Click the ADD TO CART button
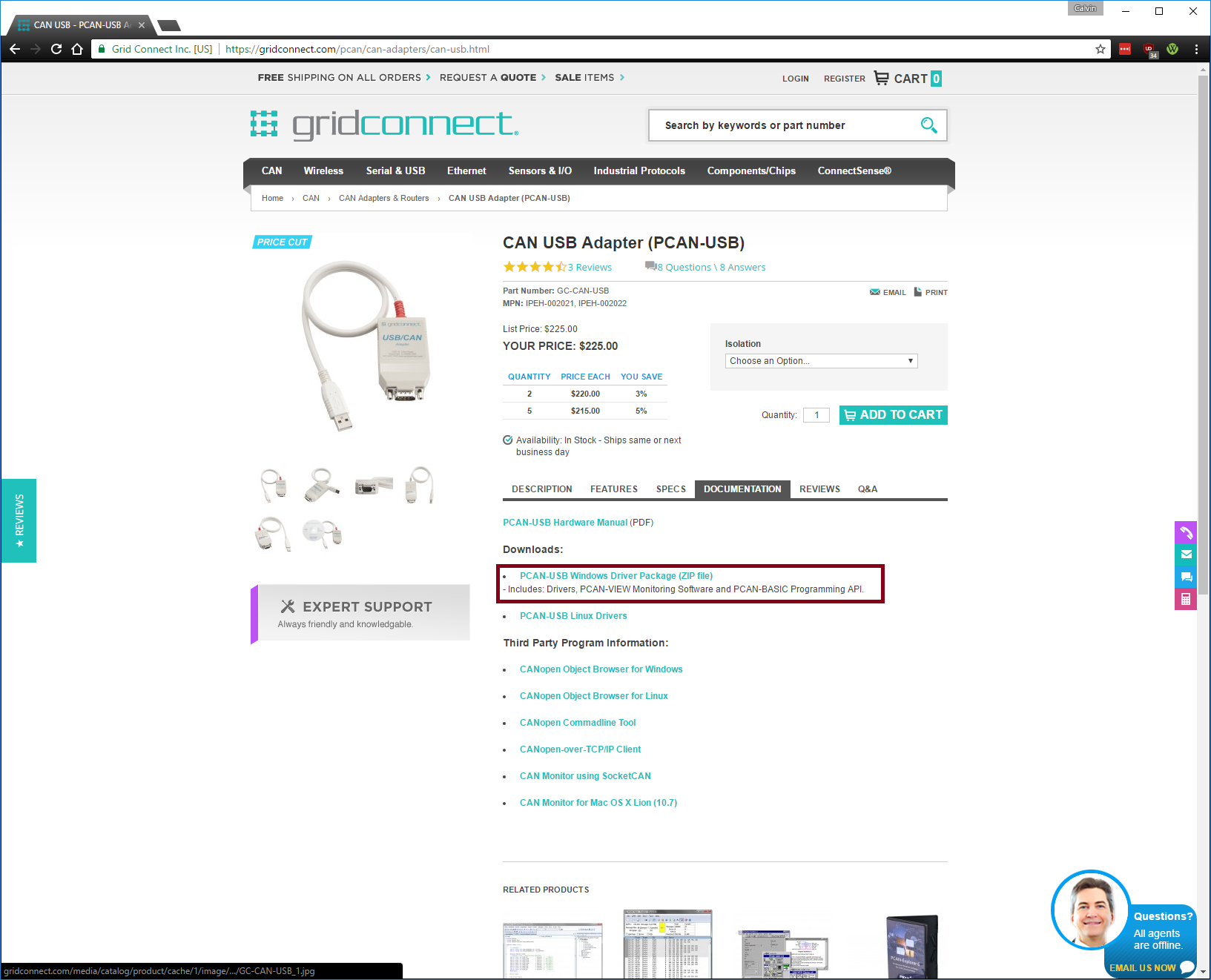 894,415
